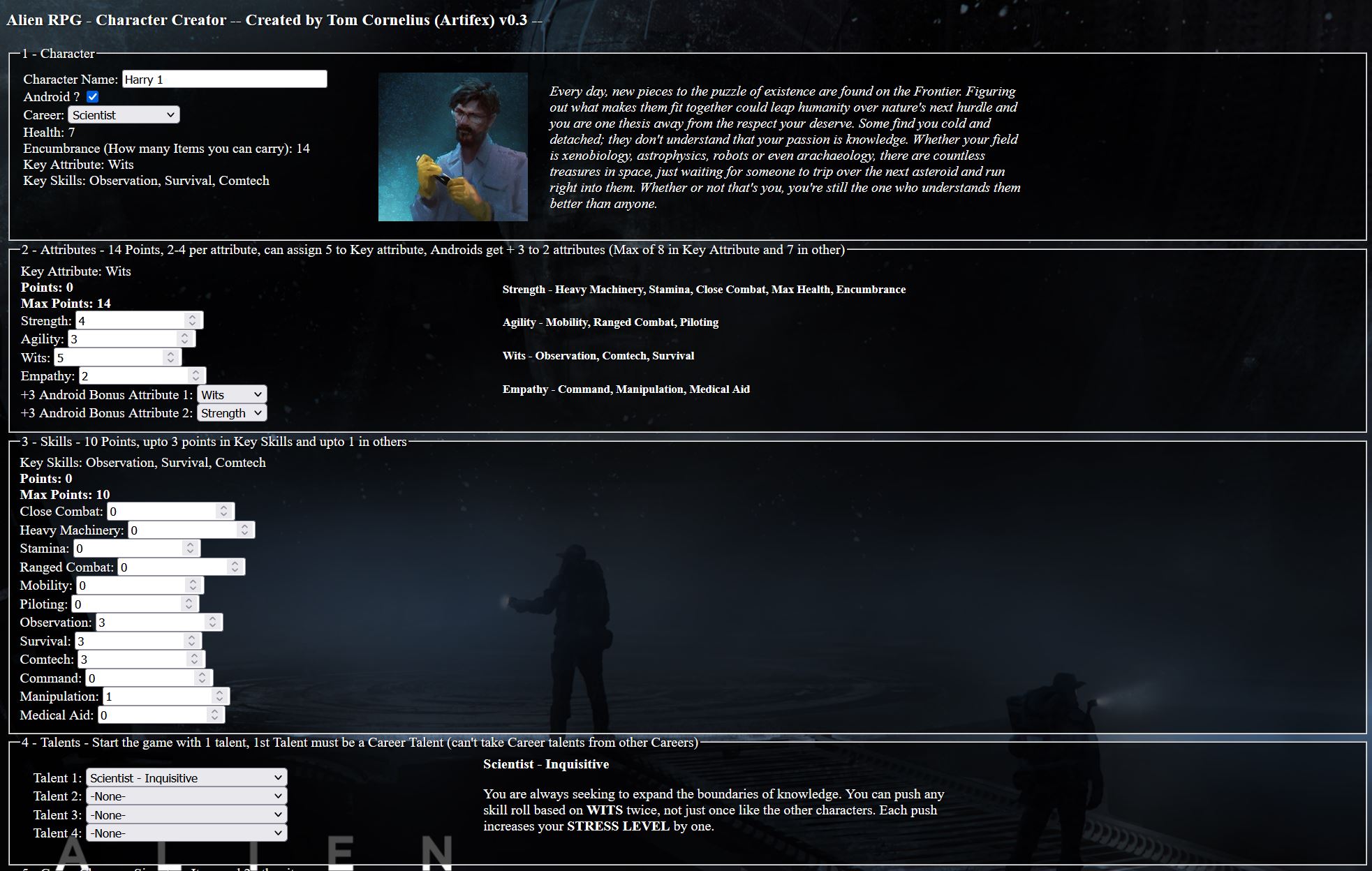Screen dimensions: 1372x871
Task: Increase the Agility attribute value
Action: [186, 334]
